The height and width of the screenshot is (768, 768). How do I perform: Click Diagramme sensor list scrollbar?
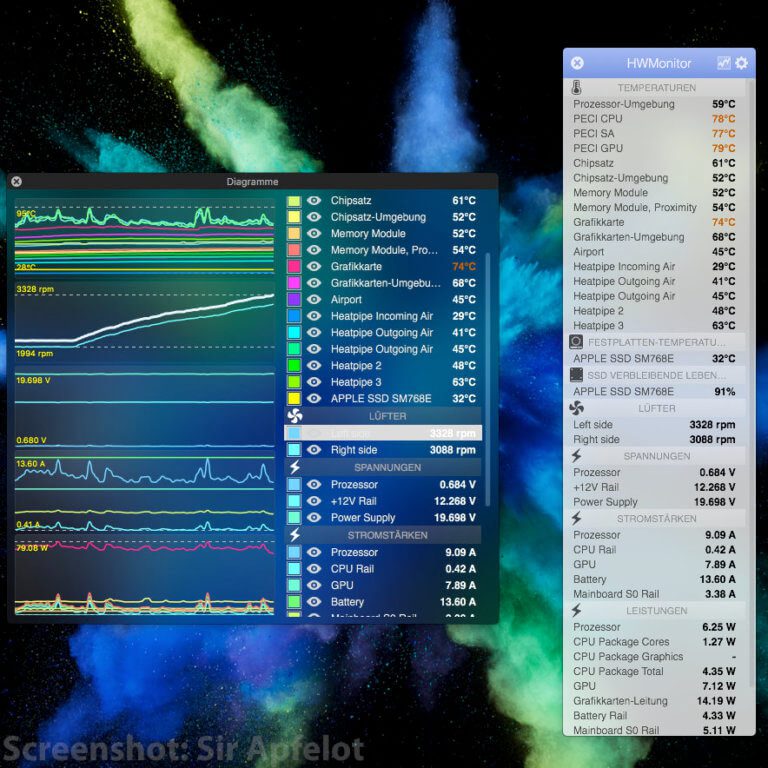pos(487,380)
